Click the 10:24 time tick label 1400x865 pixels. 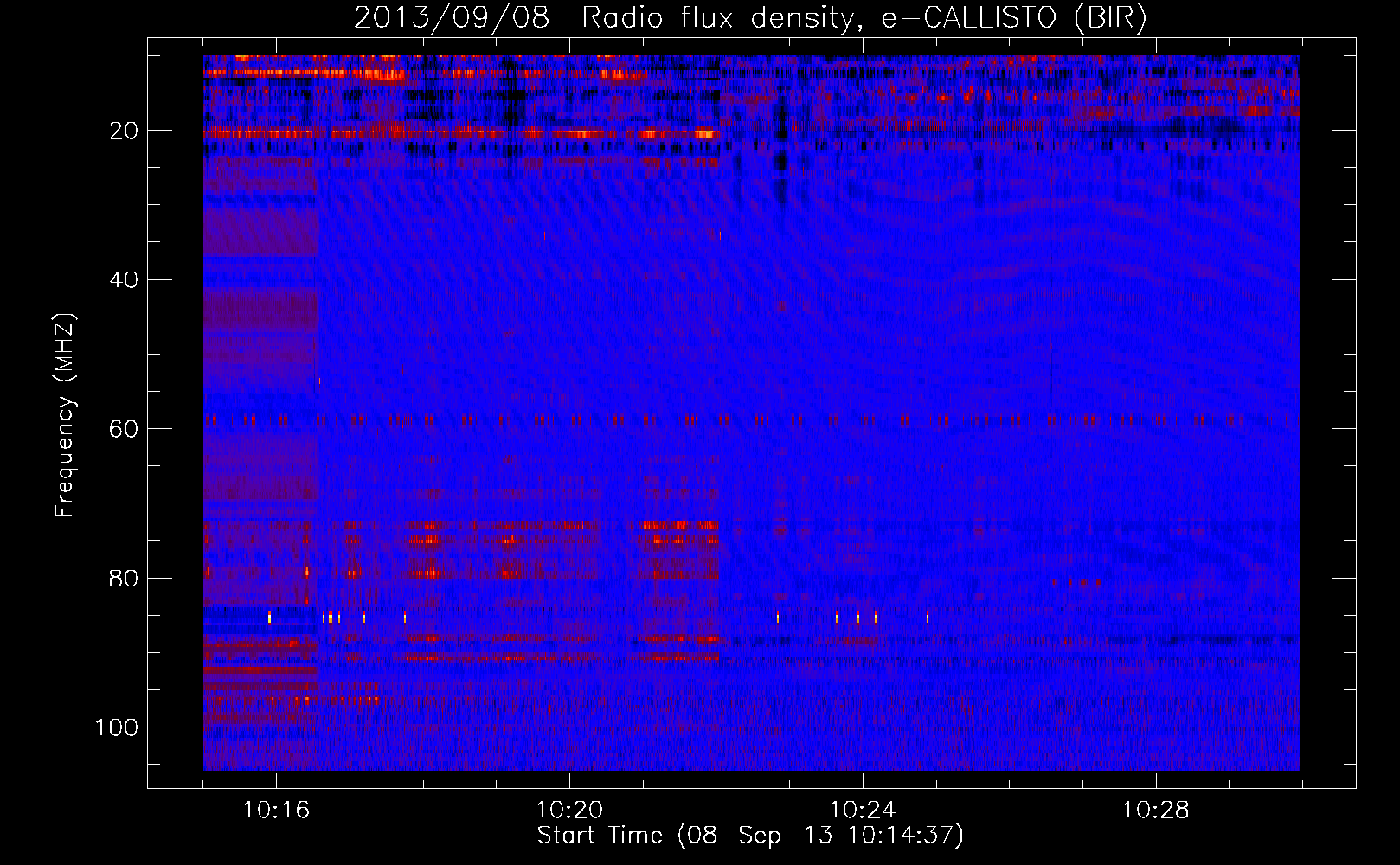tap(862, 811)
